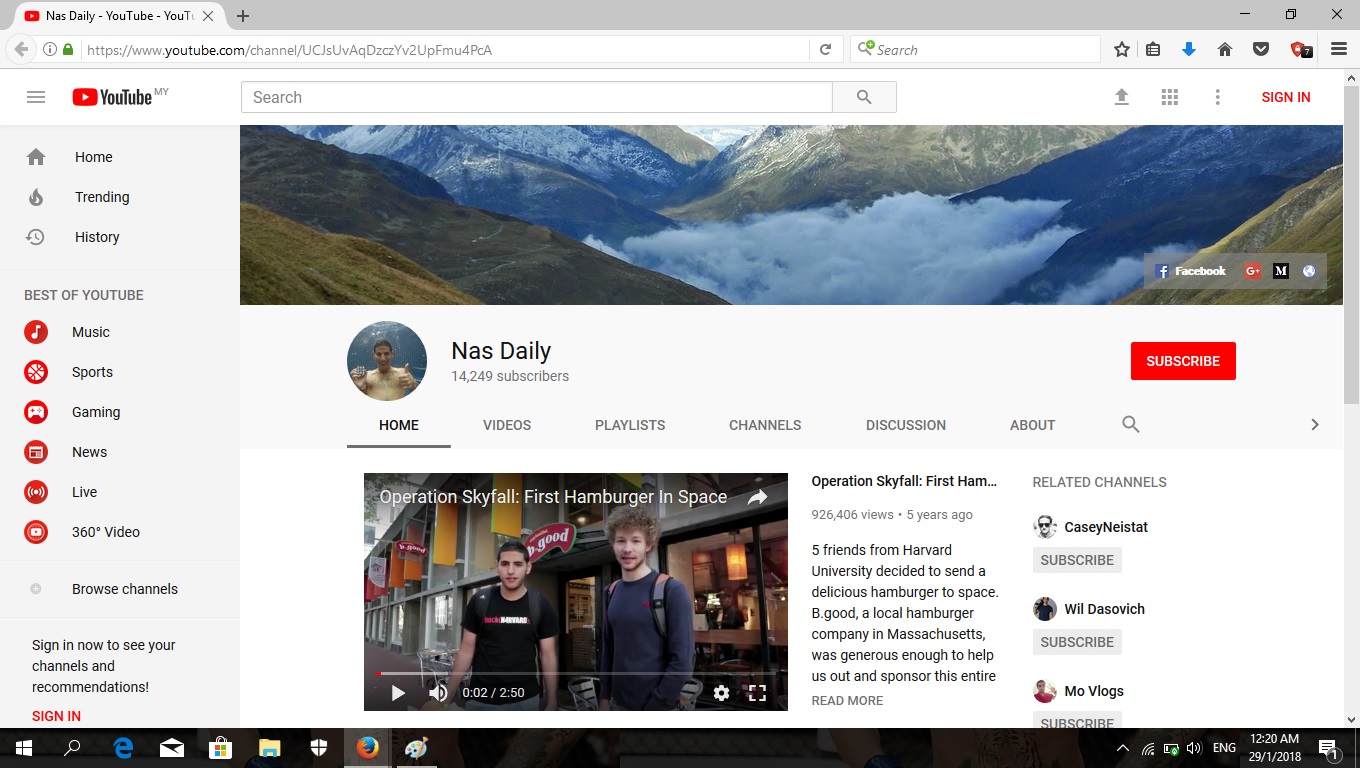Open Firefox downloads arrow
The width and height of the screenshot is (1360, 768).
tap(1188, 49)
